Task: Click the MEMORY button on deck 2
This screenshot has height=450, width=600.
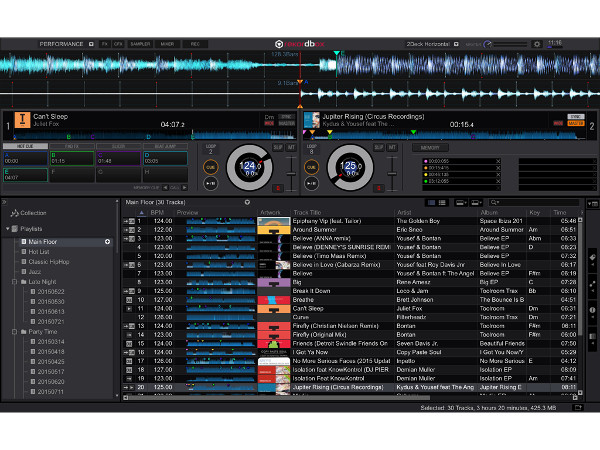Action: point(430,148)
